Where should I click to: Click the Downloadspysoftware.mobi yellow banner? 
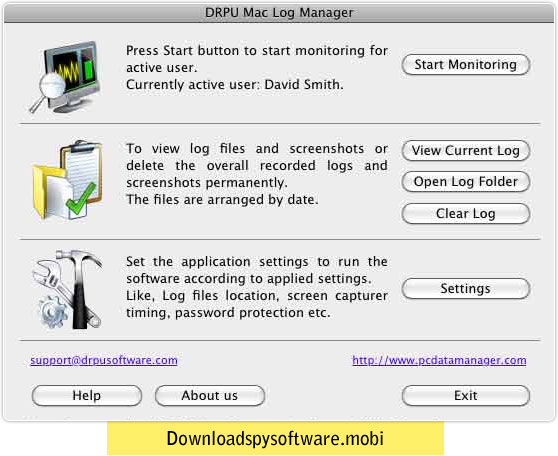tap(275, 438)
